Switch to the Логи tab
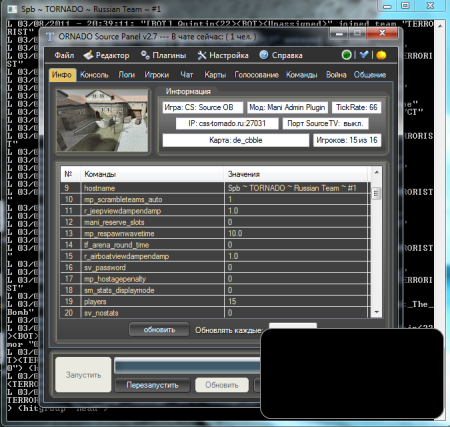 tap(127, 75)
